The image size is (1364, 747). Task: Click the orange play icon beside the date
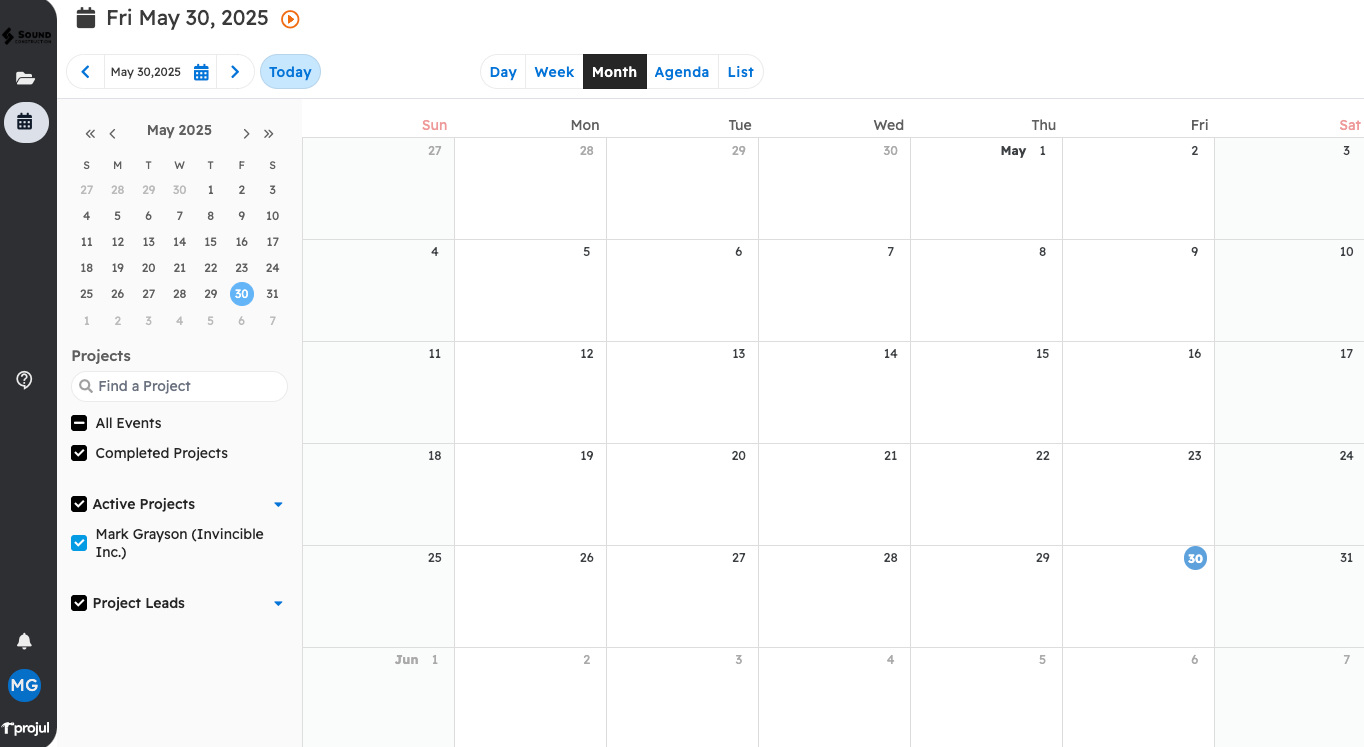[290, 19]
